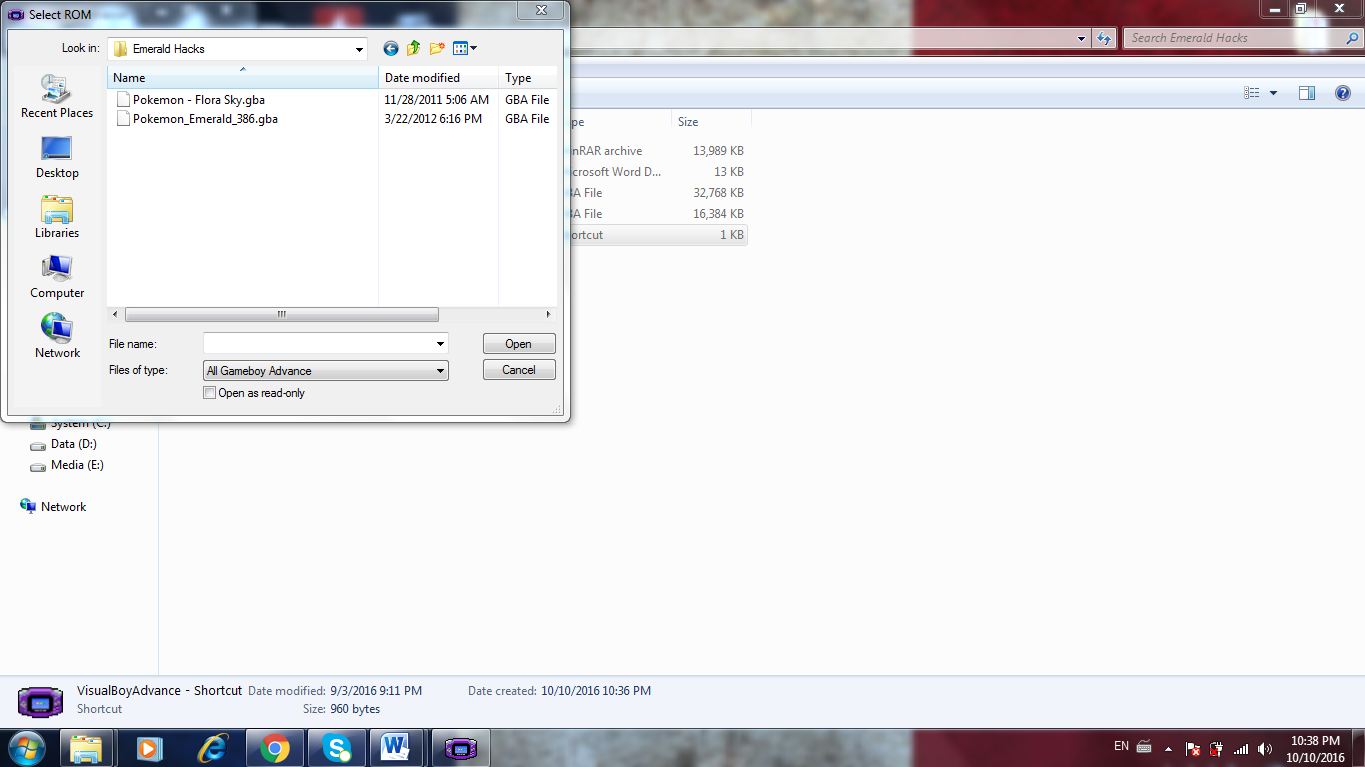This screenshot has height=767, width=1365.
Task: Open Explorer view options dropdown arrow
Action: 1273,93
